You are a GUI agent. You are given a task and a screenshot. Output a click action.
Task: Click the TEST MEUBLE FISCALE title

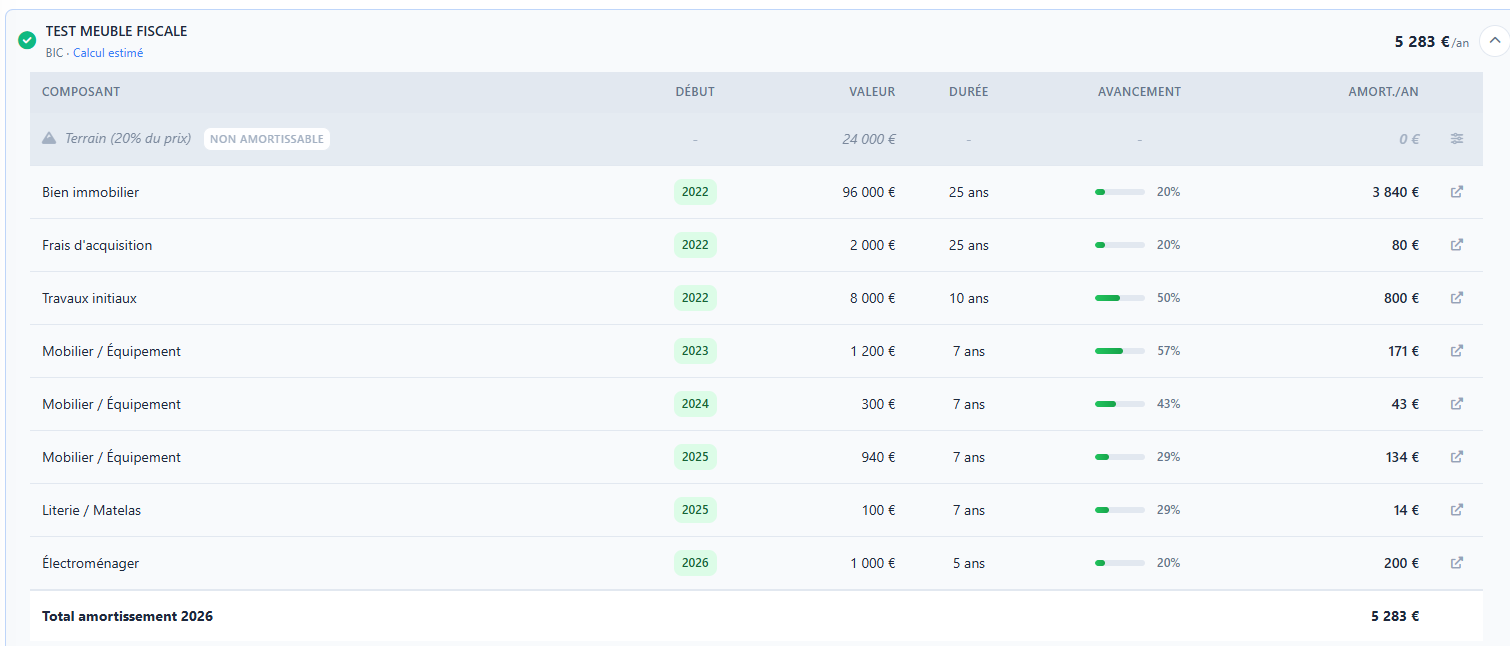(x=116, y=31)
